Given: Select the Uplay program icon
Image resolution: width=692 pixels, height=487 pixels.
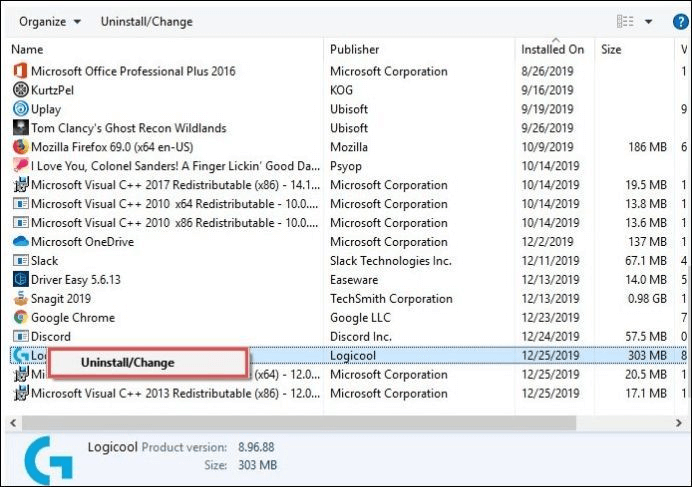Looking at the screenshot, I should [20, 109].
